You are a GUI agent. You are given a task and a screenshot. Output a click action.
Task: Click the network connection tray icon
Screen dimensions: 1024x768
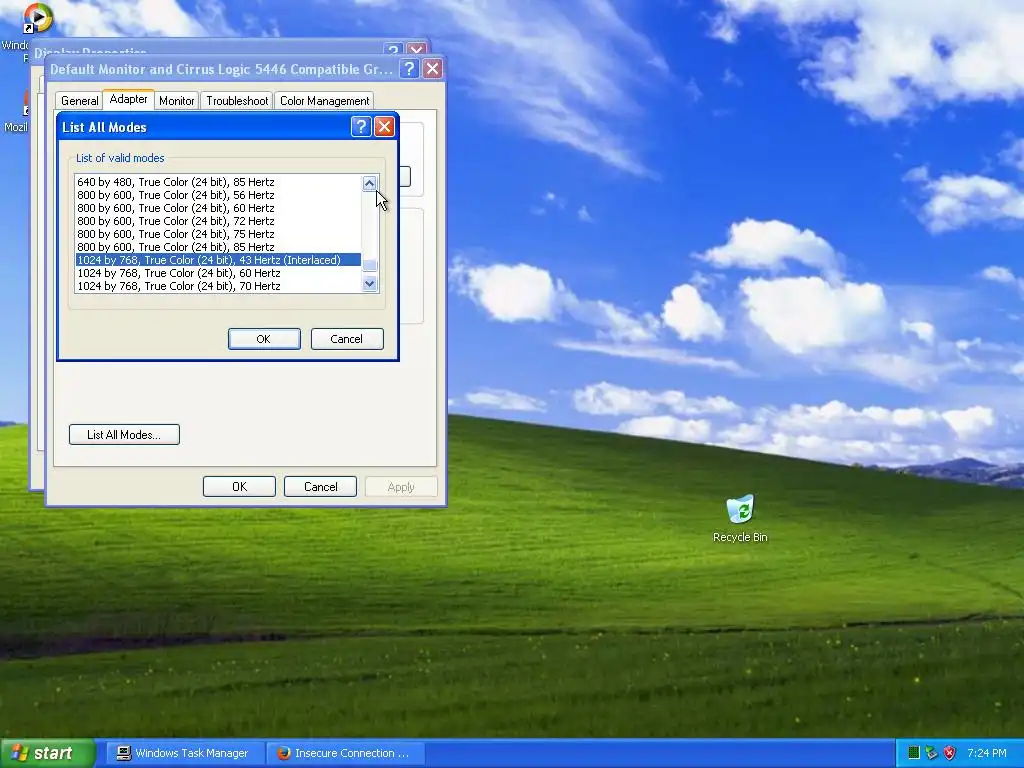[932, 753]
